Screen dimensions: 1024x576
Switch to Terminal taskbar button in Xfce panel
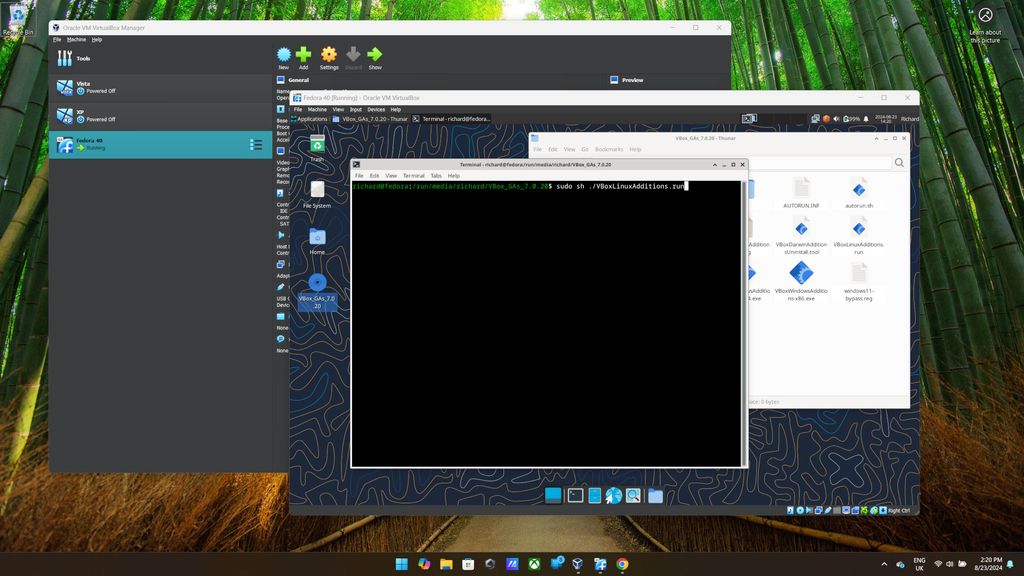[451, 119]
